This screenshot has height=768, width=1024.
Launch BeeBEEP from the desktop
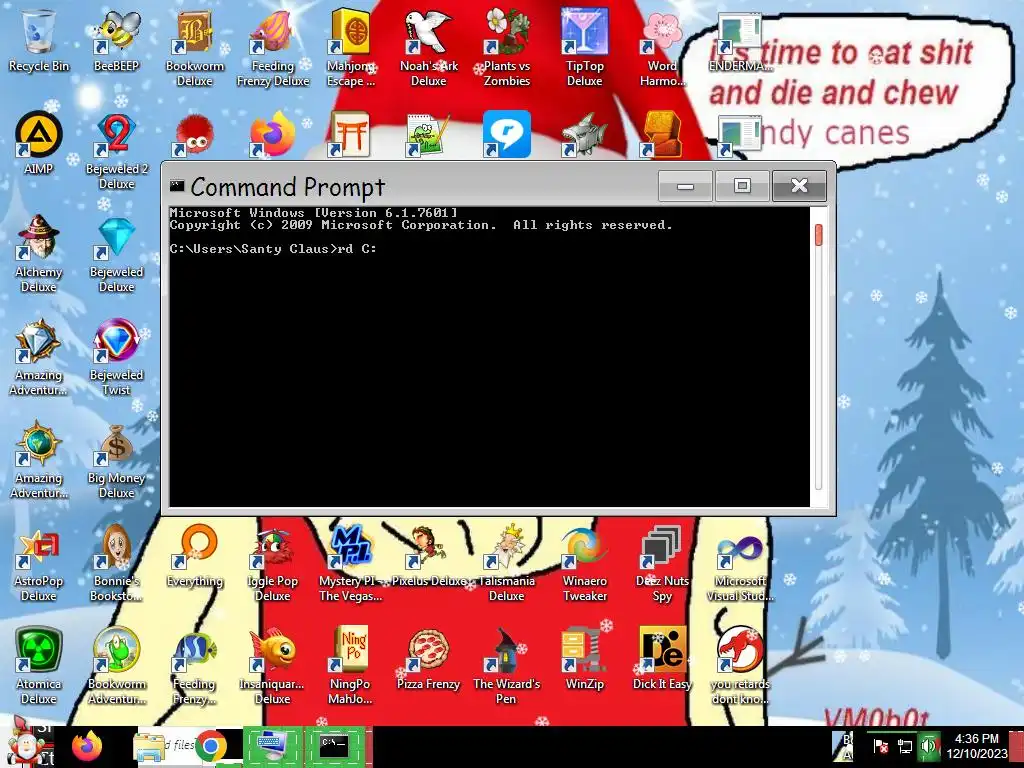[116, 39]
